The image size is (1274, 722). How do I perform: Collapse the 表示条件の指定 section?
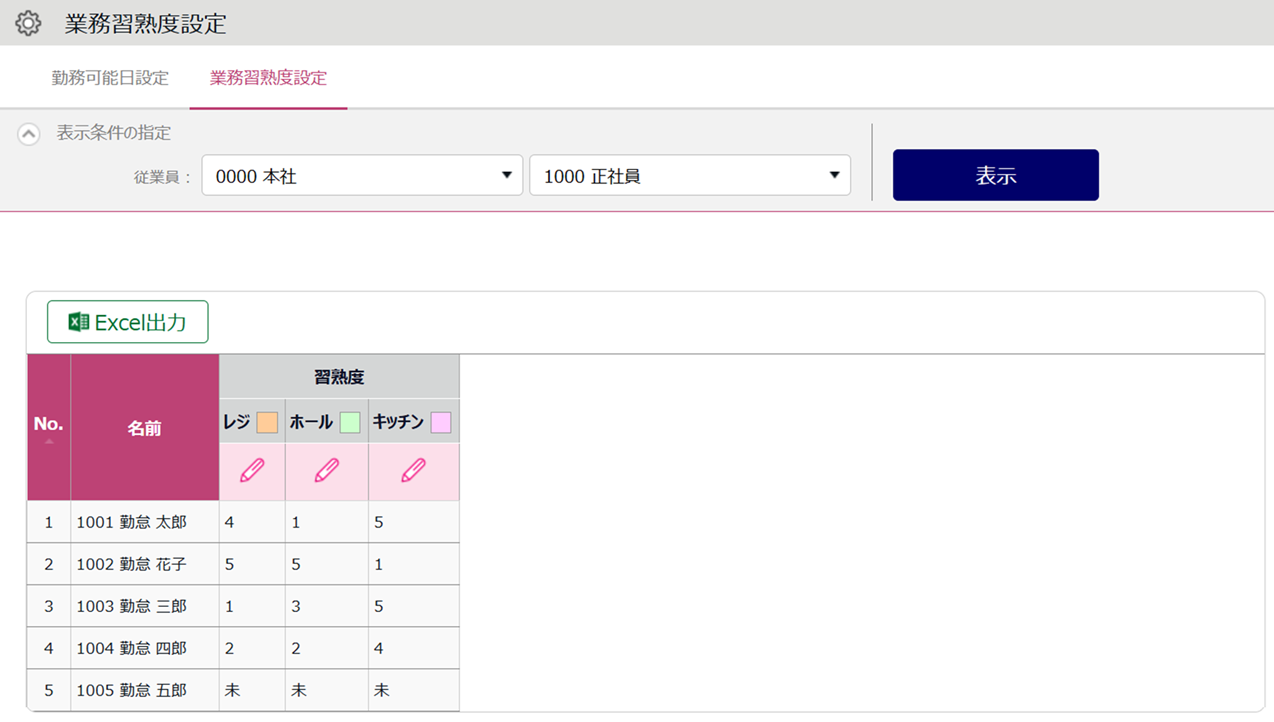[x=29, y=133]
